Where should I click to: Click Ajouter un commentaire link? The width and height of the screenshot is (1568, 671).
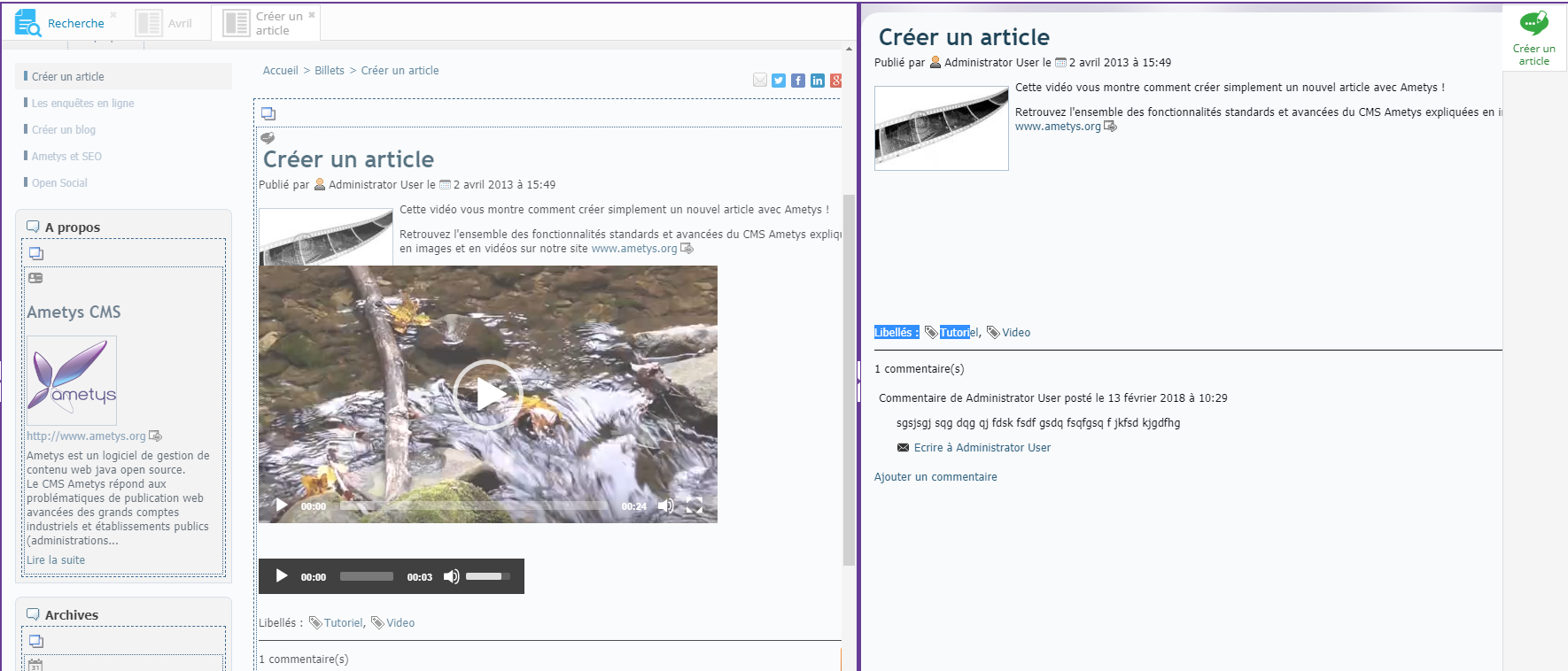point(935,477)
